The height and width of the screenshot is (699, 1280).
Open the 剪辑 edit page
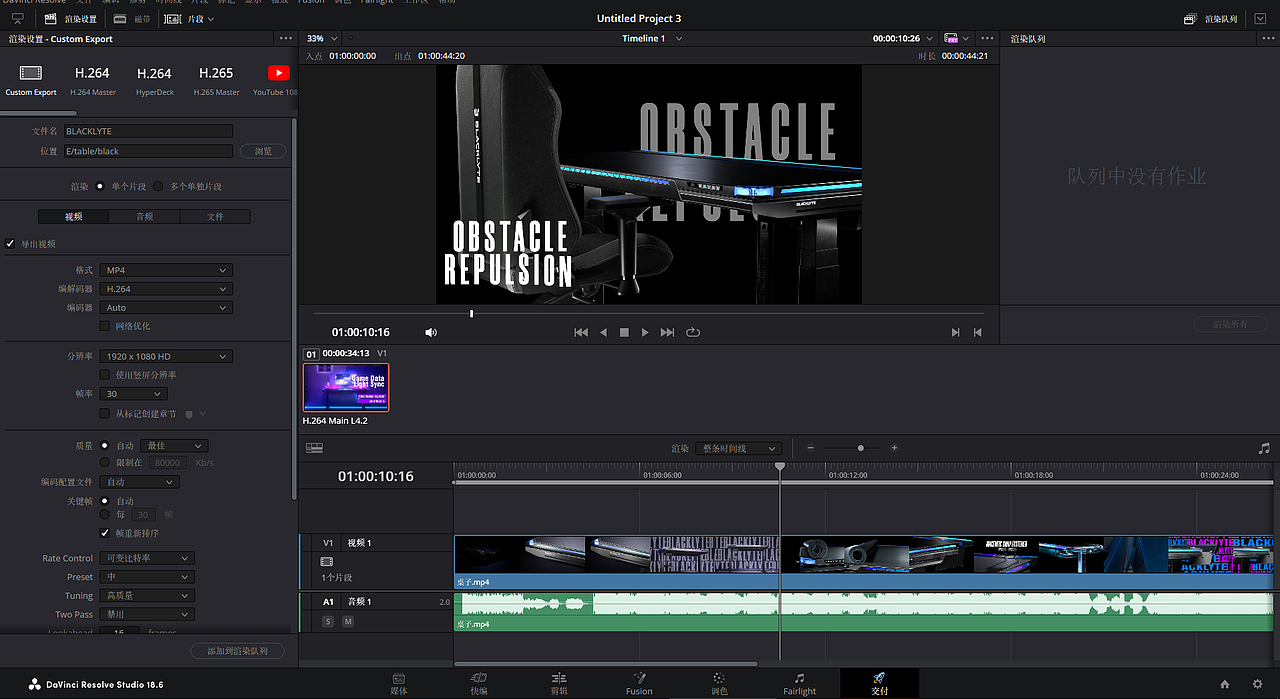pyautogui.click(x=559, y=684)
